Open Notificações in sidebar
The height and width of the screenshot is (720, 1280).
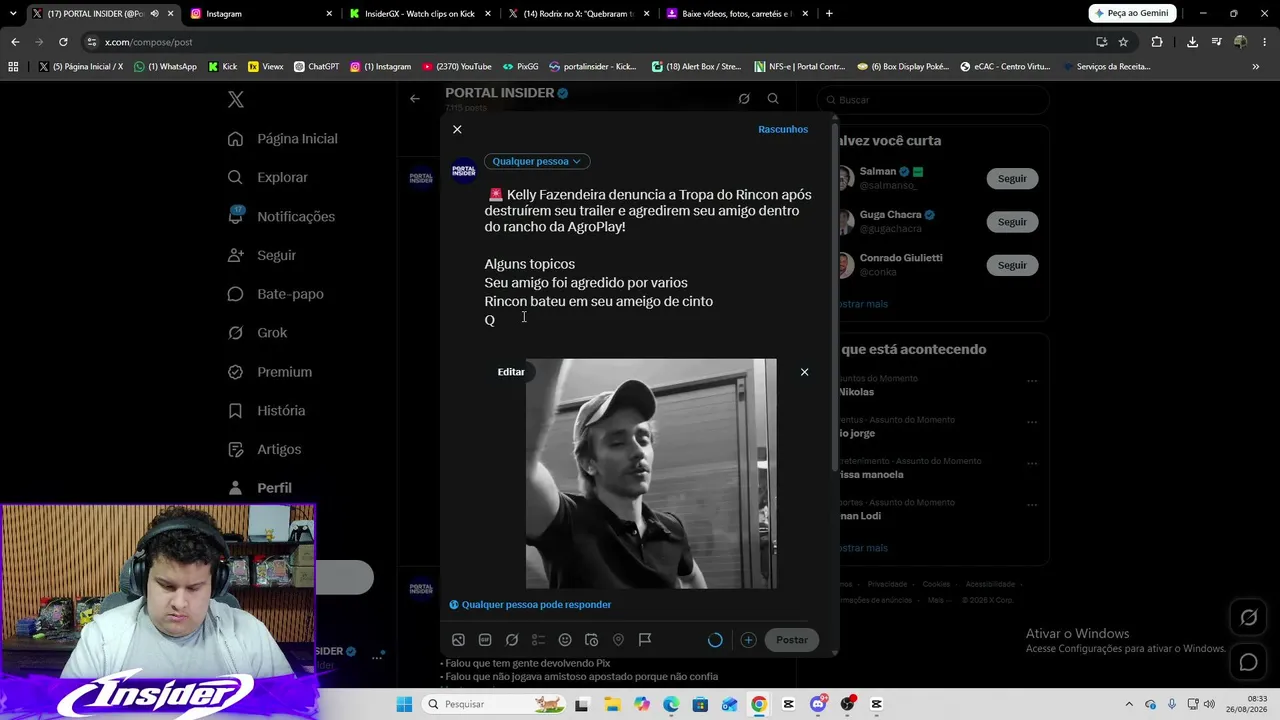coord(282,216)
